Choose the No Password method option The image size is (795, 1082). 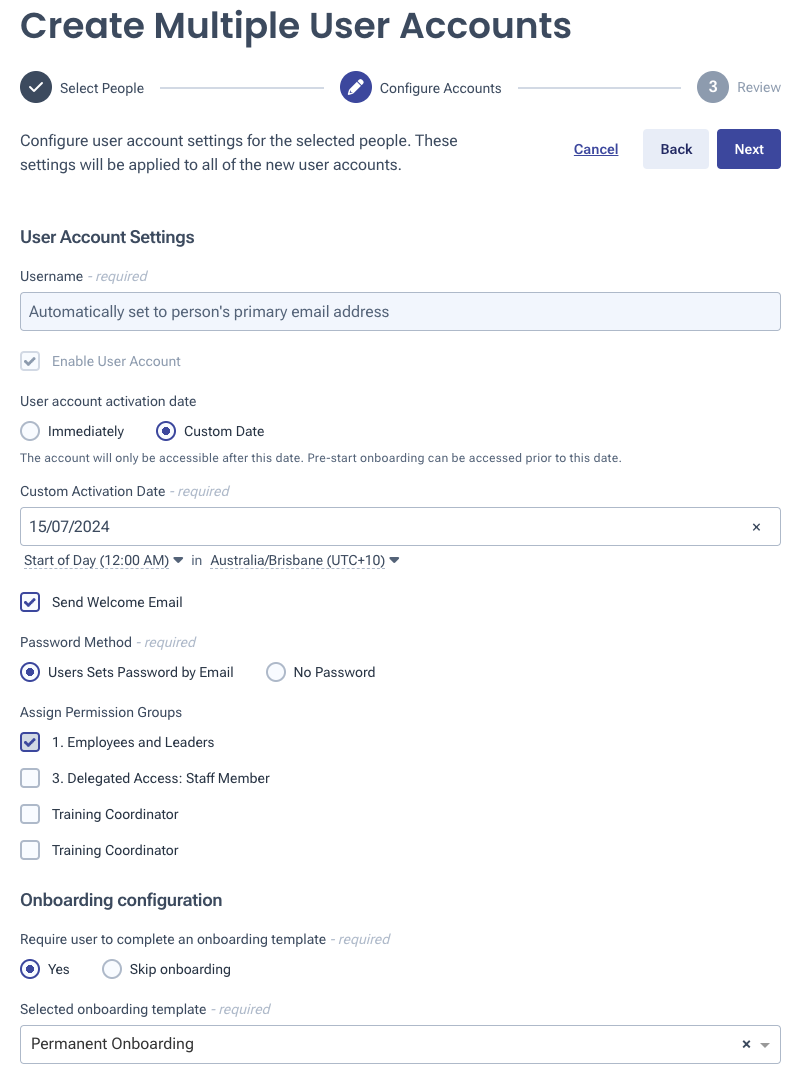pyautogui.click(x=276, y=673)
